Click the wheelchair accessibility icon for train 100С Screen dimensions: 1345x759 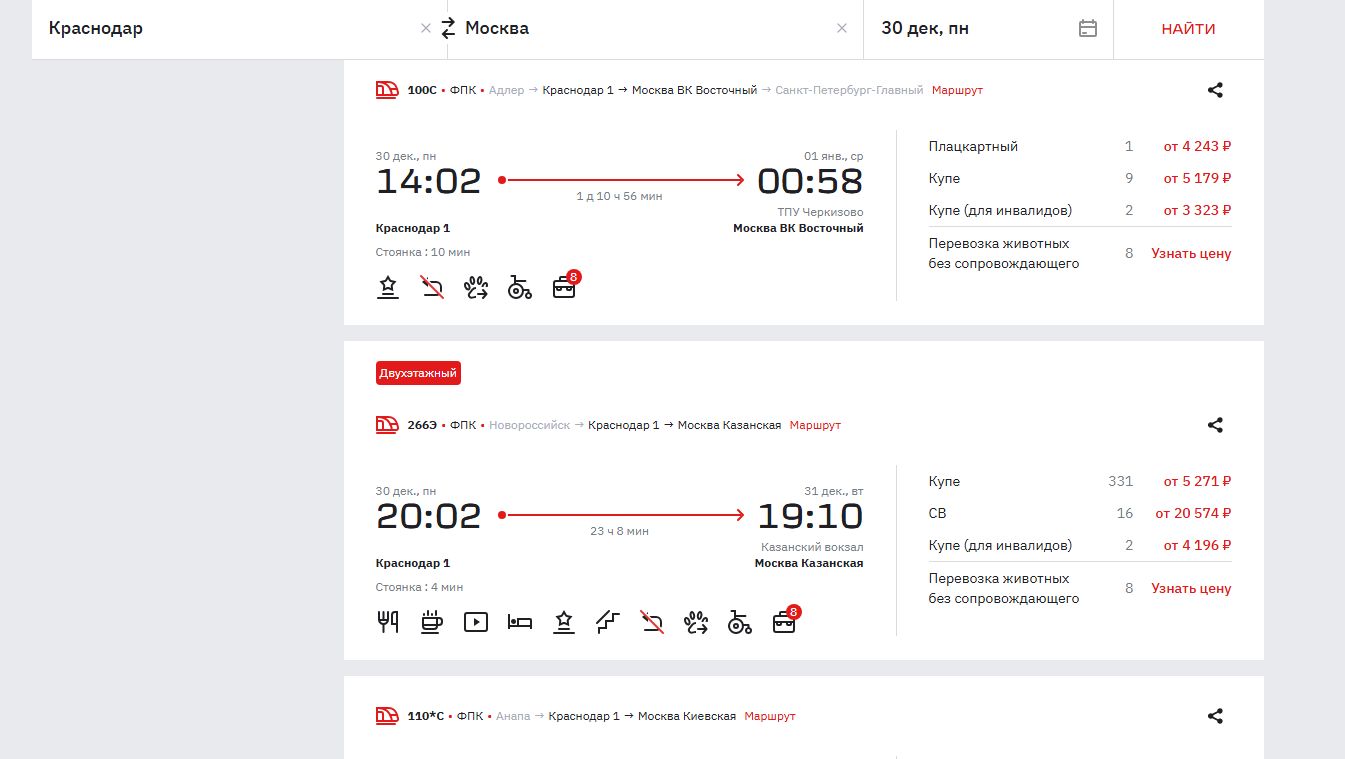pos(519,288)
